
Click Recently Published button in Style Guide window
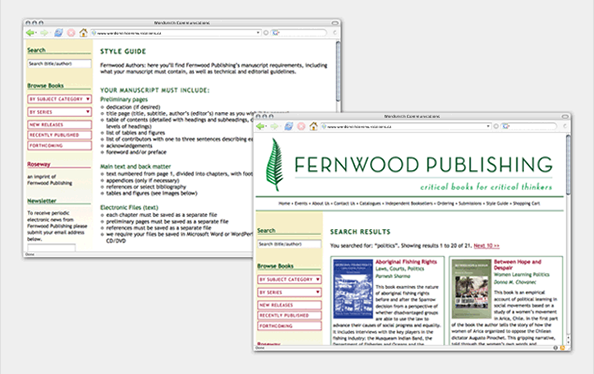pos(59,135)
